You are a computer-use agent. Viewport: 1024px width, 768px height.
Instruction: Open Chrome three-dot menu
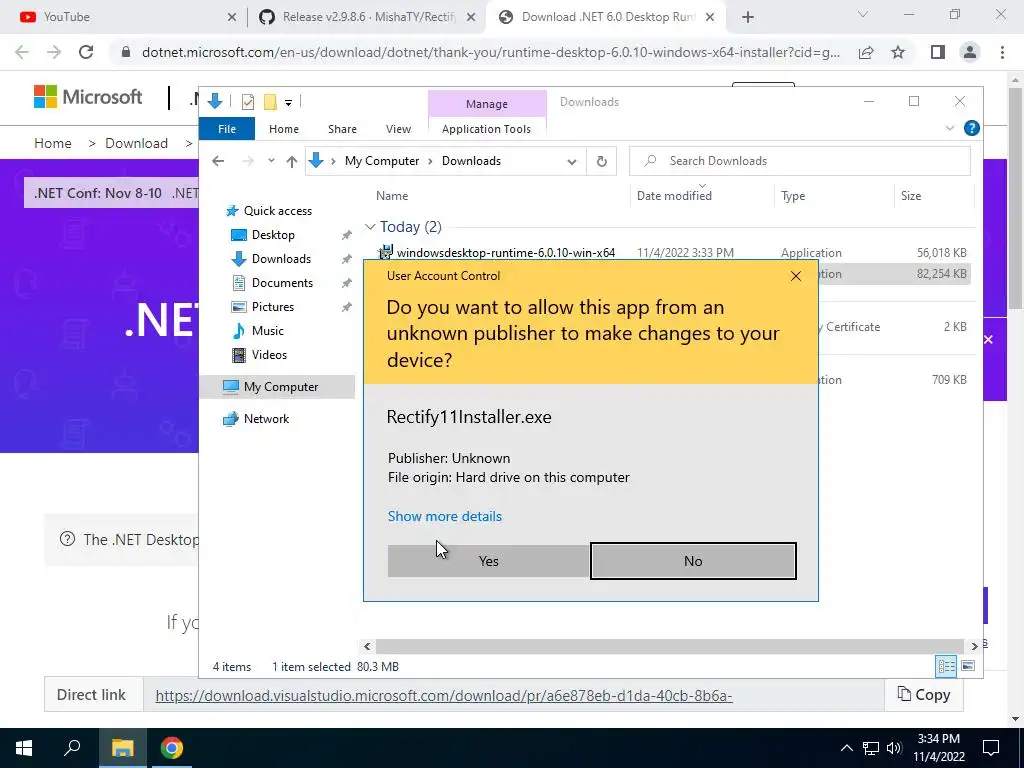coord(1002,52)
